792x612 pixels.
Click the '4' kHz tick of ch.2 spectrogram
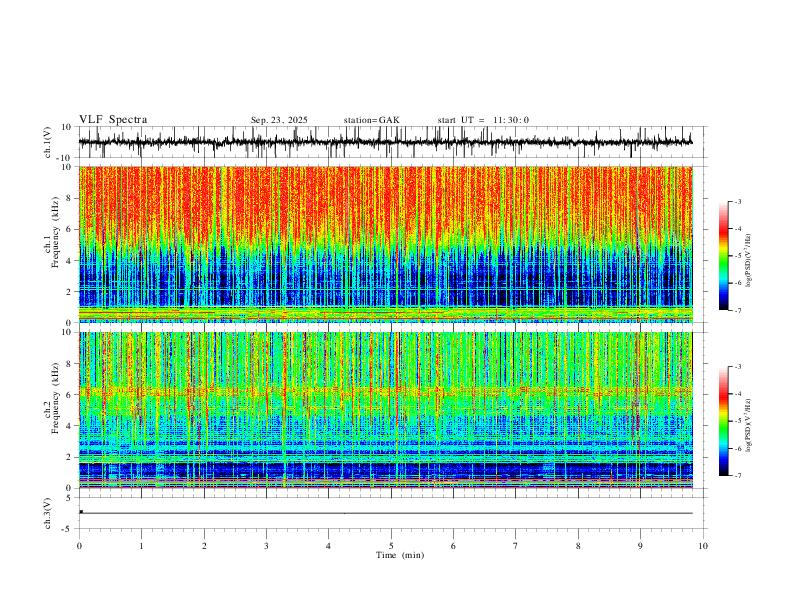(x=69, y=426)
